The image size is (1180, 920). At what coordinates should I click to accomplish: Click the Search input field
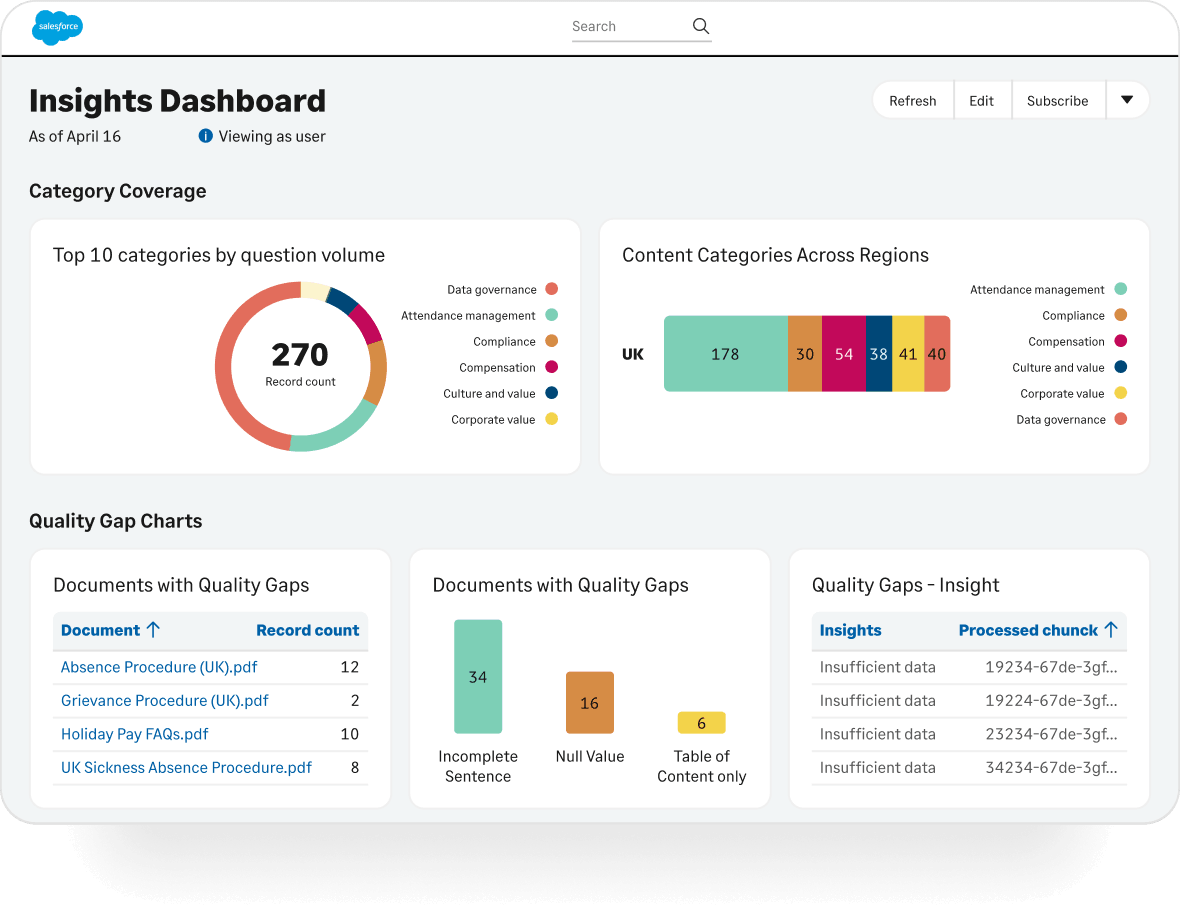point(631,26)
